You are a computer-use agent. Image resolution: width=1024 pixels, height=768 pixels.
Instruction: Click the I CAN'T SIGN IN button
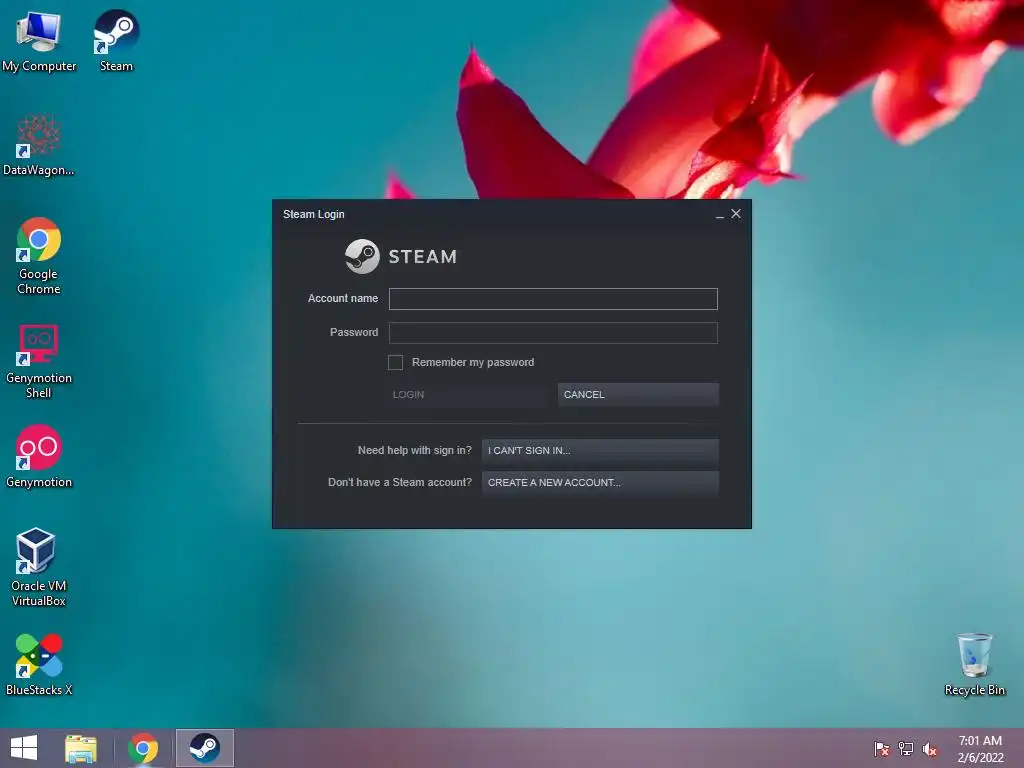pos(600,451)
